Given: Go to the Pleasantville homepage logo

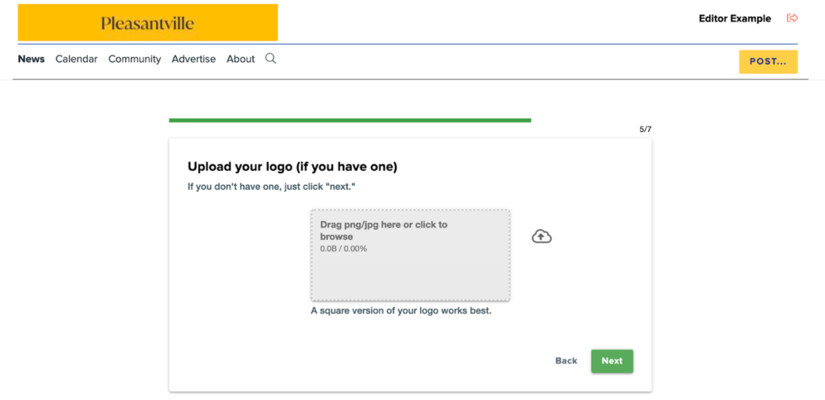Looking at the screenshot, I should coord(148,23).
